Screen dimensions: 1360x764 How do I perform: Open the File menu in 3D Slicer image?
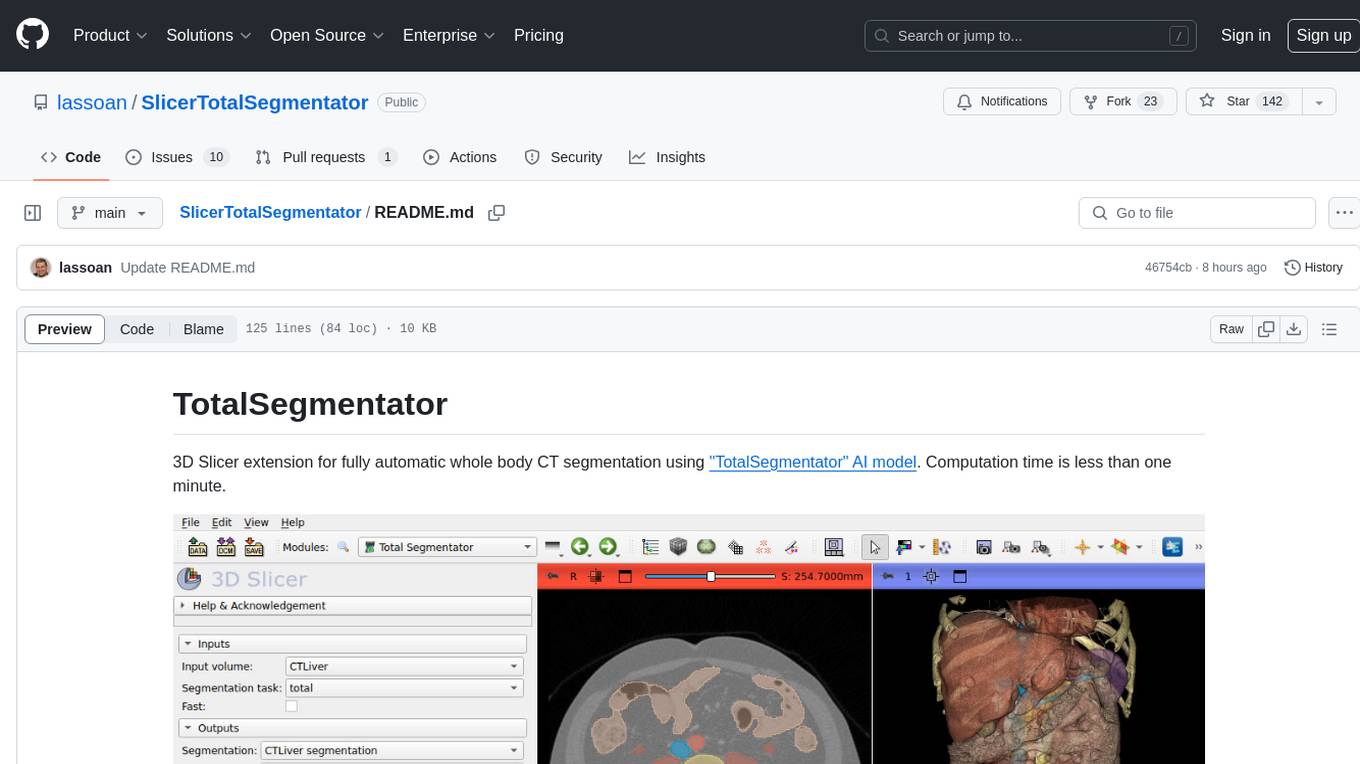pos(190,522)
